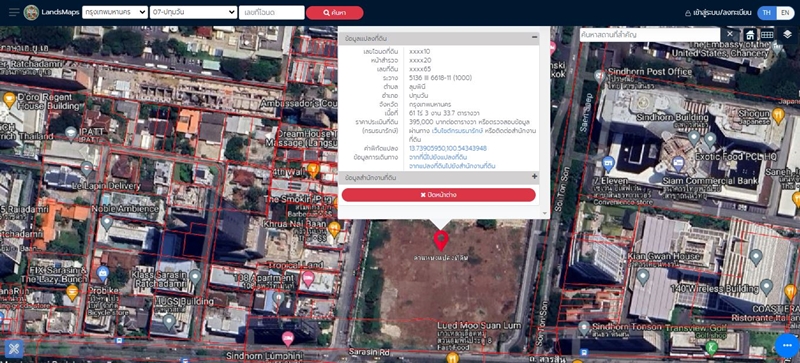Screen dimensions: 800x363
Task: Expand the land office info section
Action: (x=534, y=177)
